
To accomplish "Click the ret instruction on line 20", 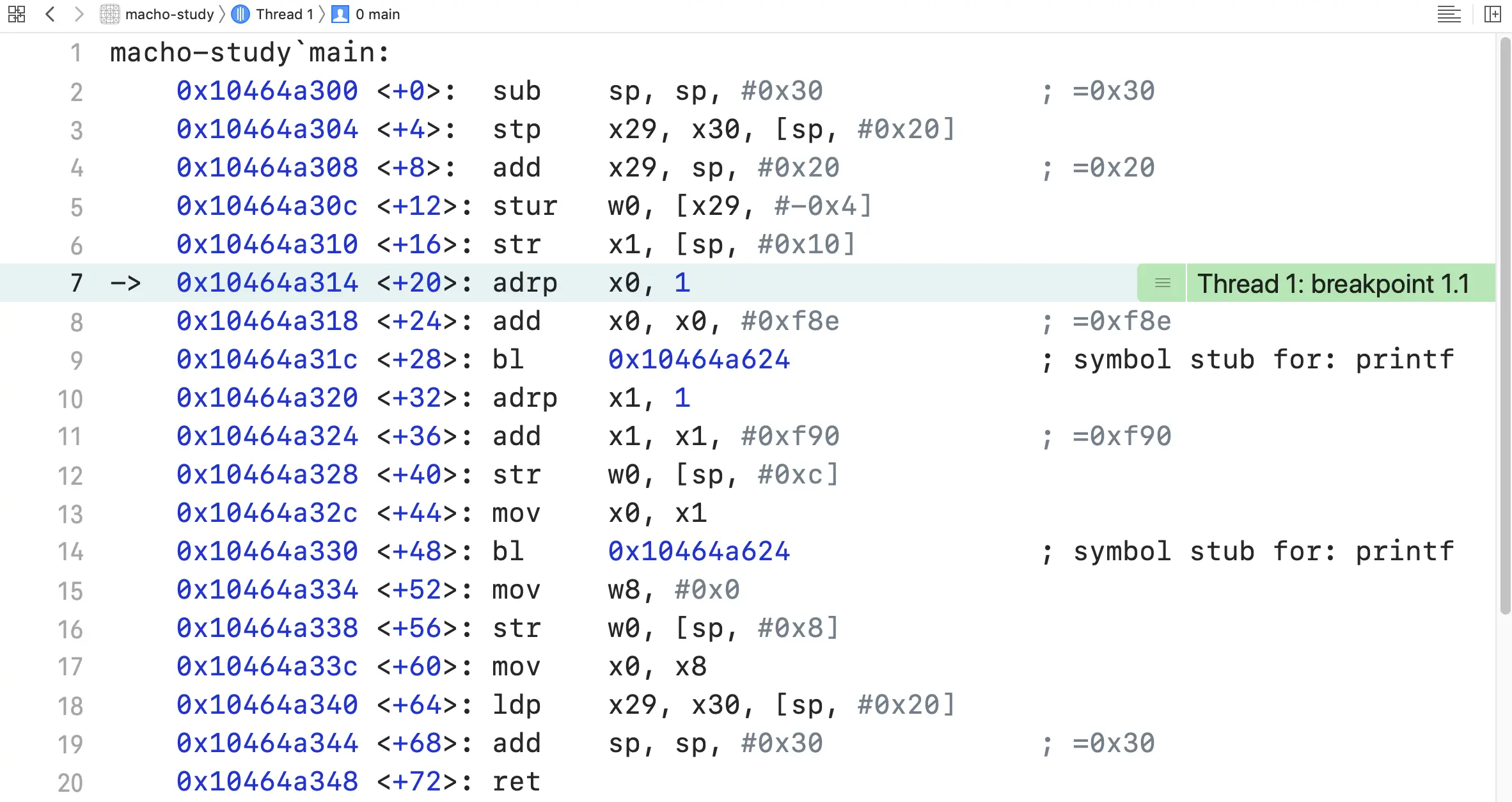I will click(516, 782).
